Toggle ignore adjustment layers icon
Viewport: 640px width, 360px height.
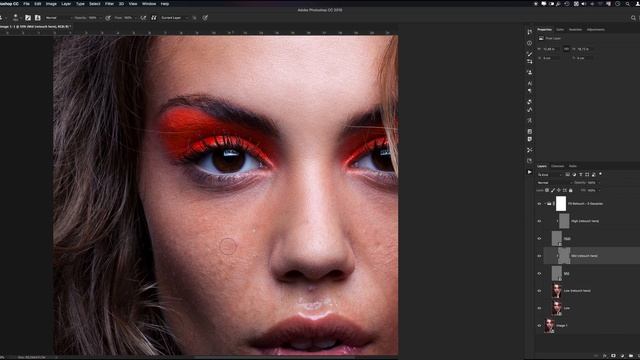(195, 18)
